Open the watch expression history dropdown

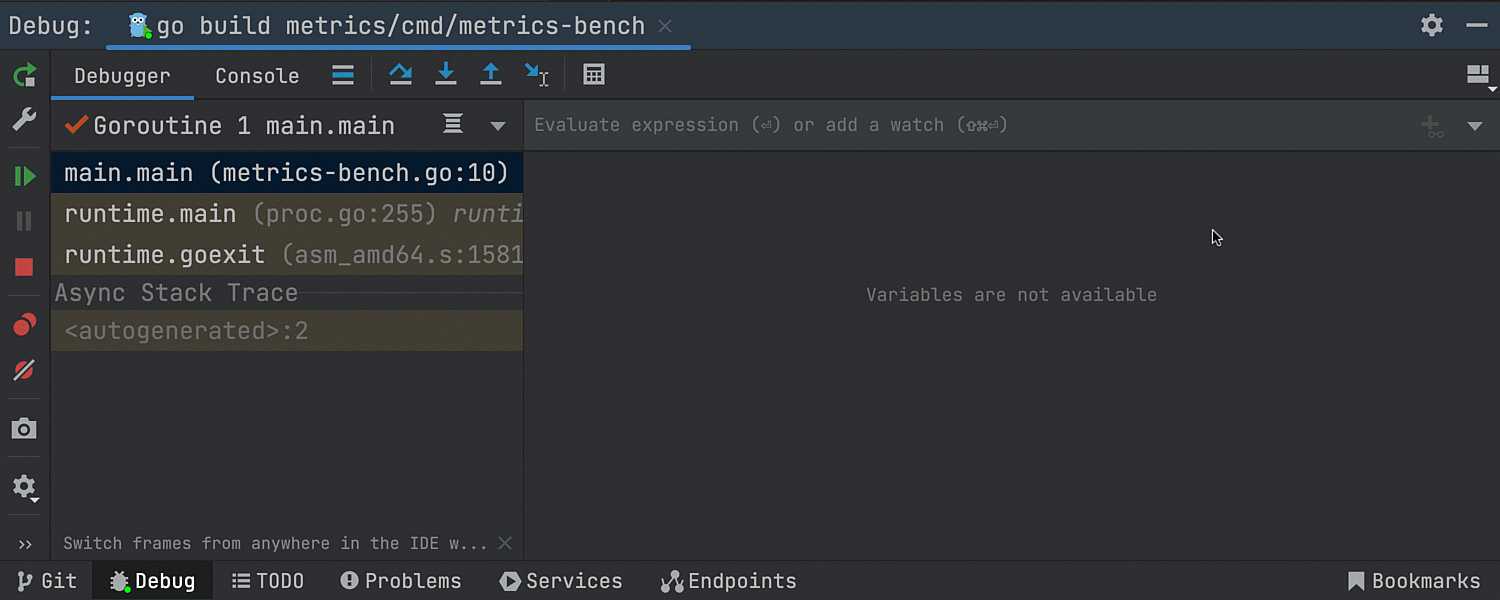1474,126
